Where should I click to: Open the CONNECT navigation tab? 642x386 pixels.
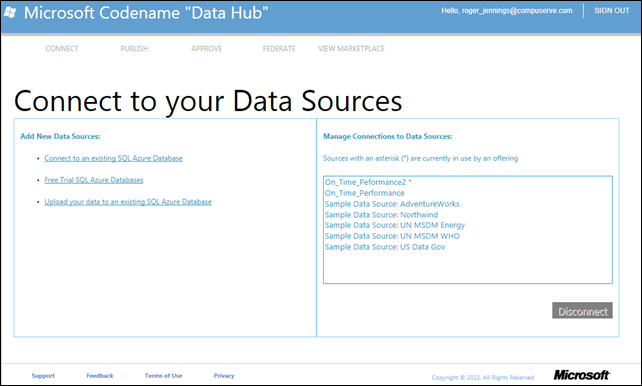pyautogui.click(x=62, y=48)
